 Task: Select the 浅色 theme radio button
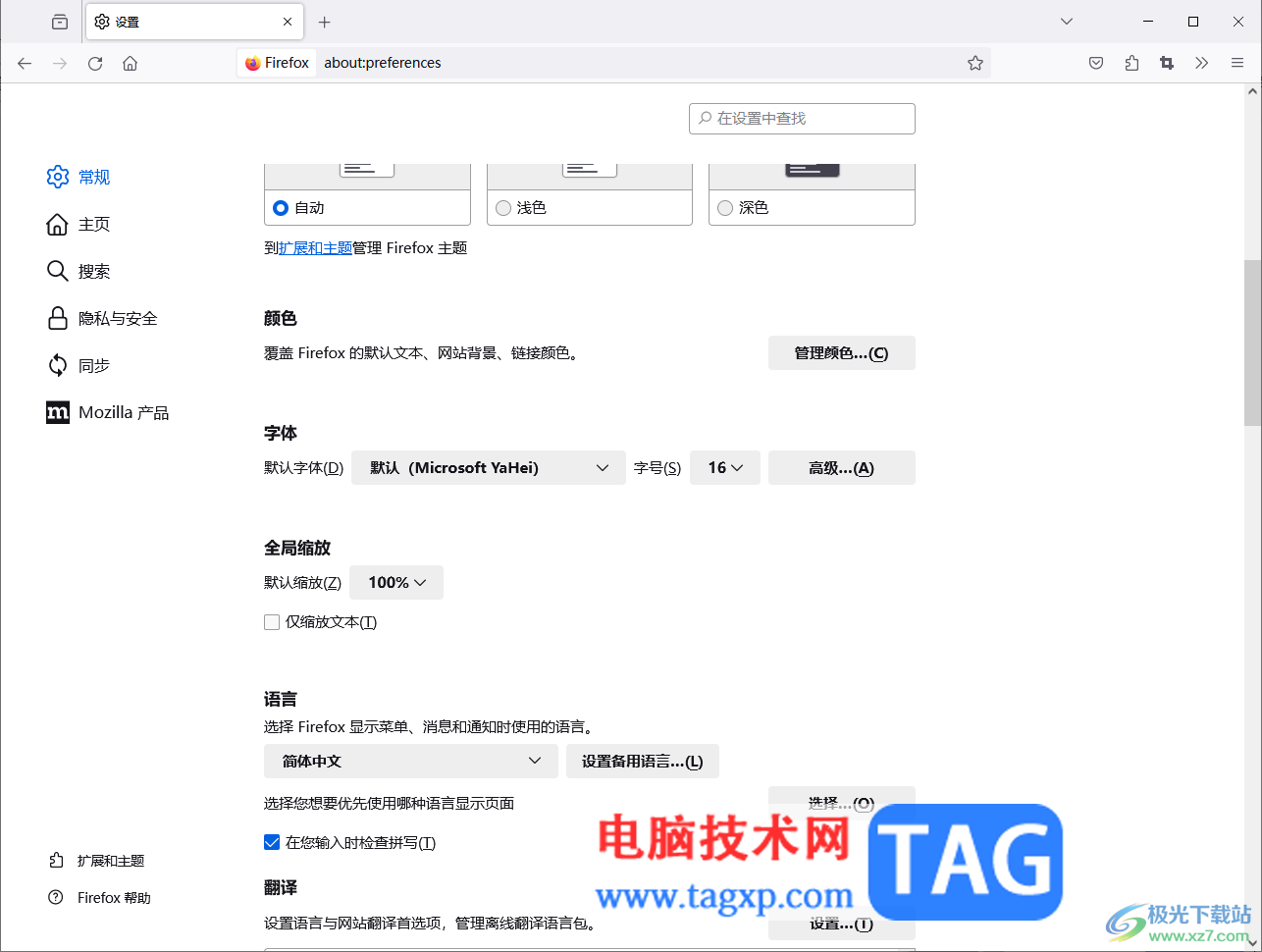coord(503,208)
